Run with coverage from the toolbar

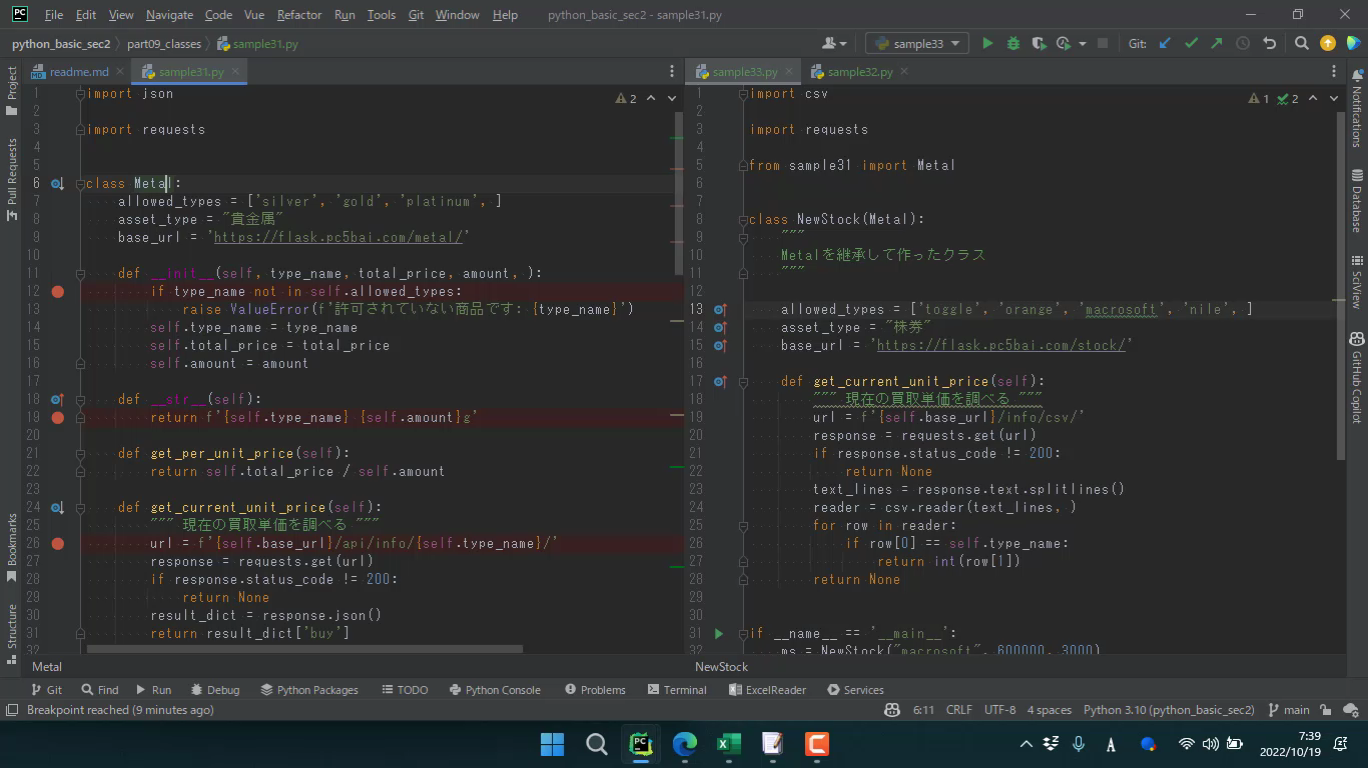click(x=1039, y=43)
